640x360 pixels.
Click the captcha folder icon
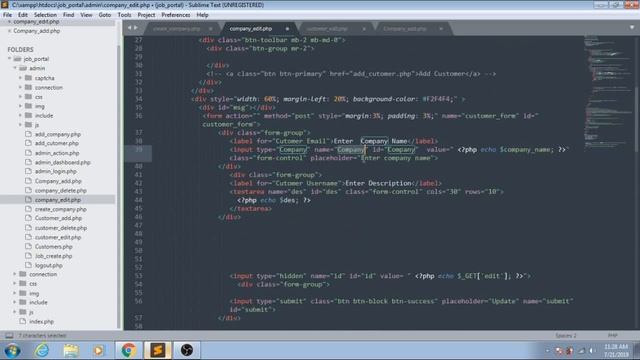[28, 78]
